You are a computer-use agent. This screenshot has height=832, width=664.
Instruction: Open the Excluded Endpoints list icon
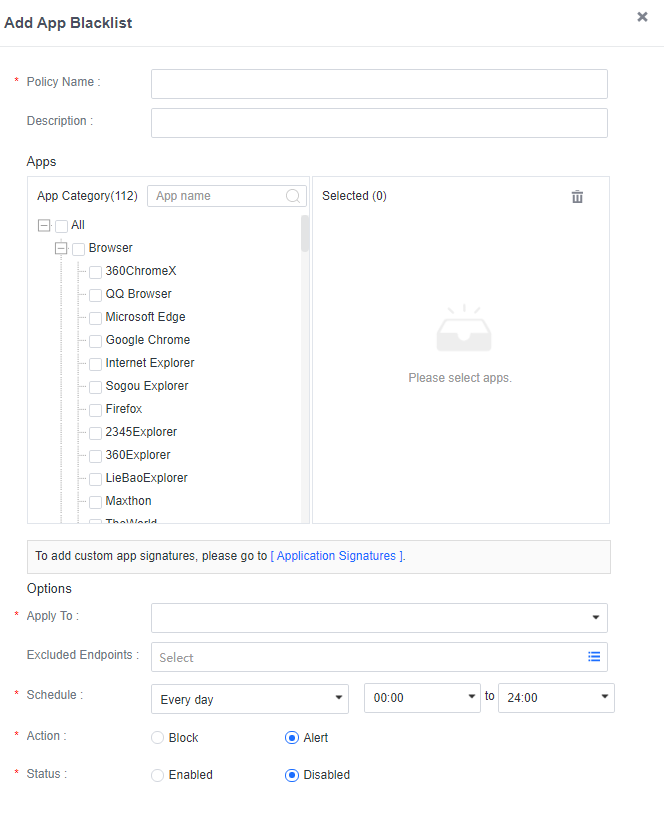click(x=594, y=657)
